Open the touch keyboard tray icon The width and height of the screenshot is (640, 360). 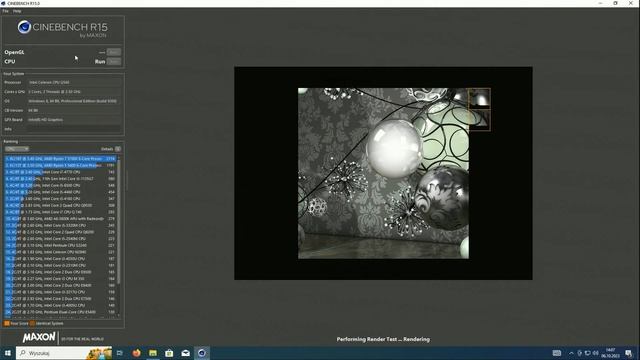point(556,353)
